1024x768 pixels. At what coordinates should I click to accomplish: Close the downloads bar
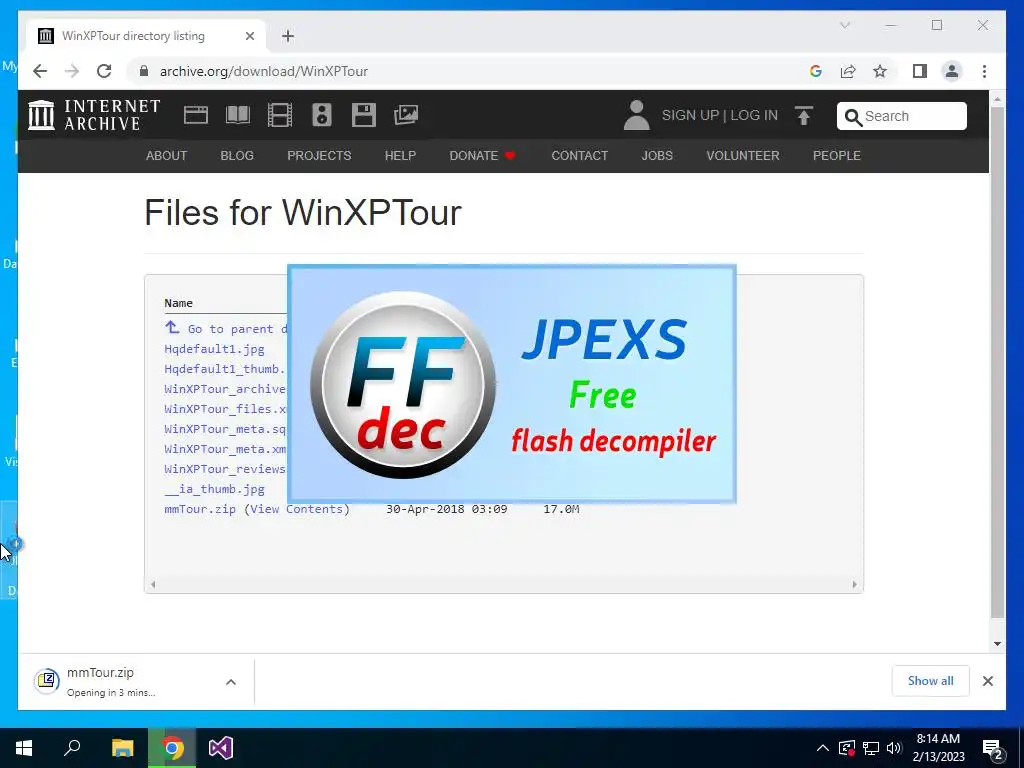(x=988, y=681)
